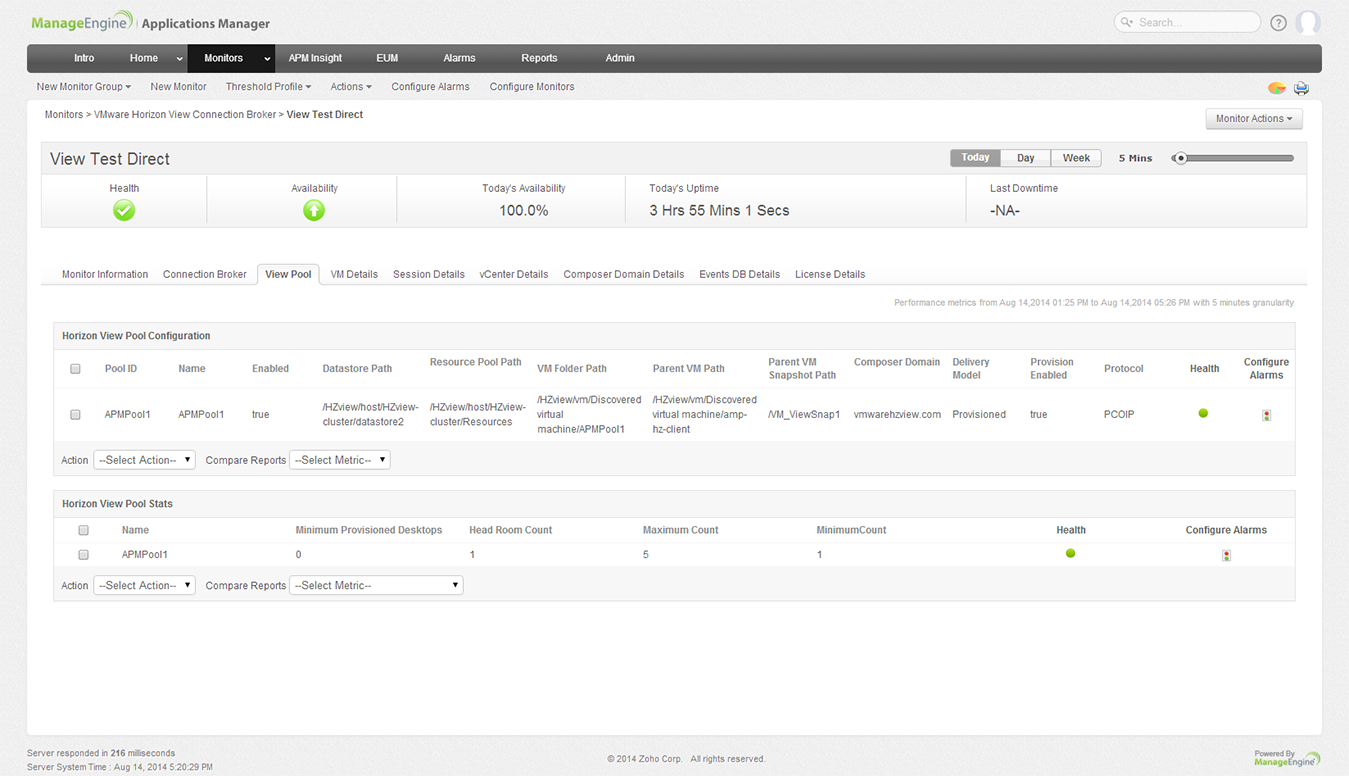Check the select-all checkbox in Pool Configuration header
1349x776 pixels.
[x=75, y=368]
